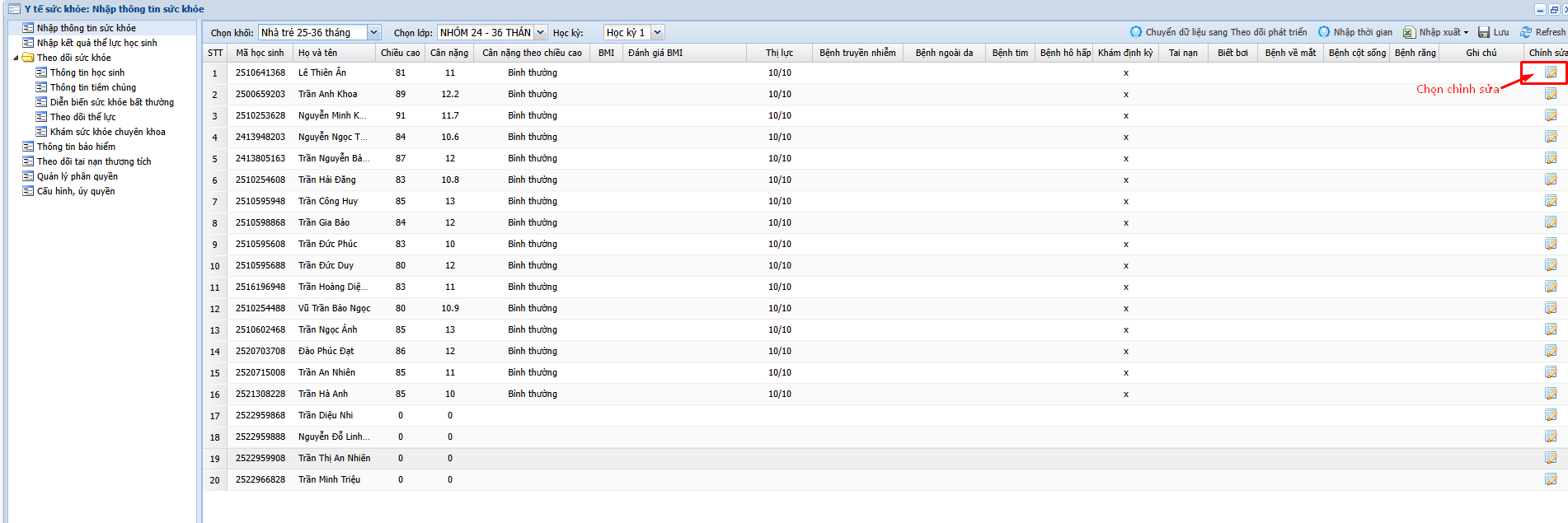Click the Y tế sức khỏe title icon
The image size is (1568, 523).
14,9
